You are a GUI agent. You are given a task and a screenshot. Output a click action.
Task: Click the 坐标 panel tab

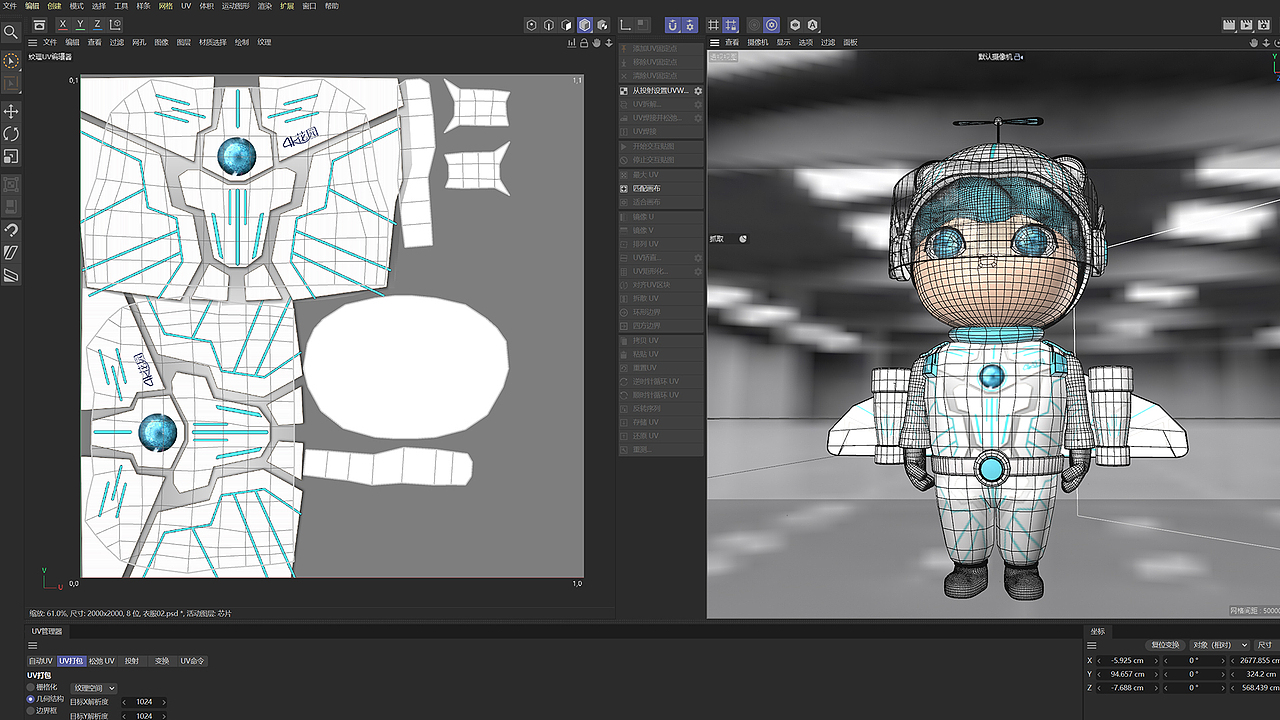(1098, 631)
